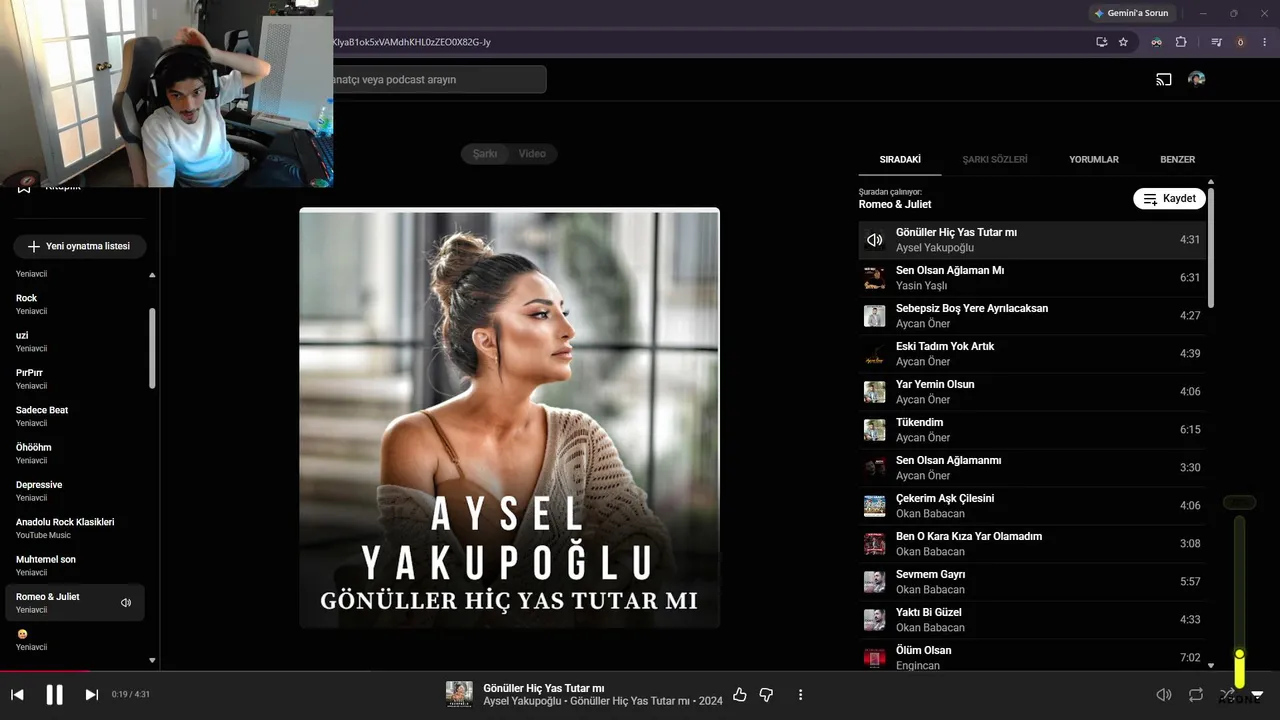The width and height of the screenshot is (1280, 720).
Task: Switch to the ŞARKI SÖZLERİ tab
Action: [x=995, y=159]
